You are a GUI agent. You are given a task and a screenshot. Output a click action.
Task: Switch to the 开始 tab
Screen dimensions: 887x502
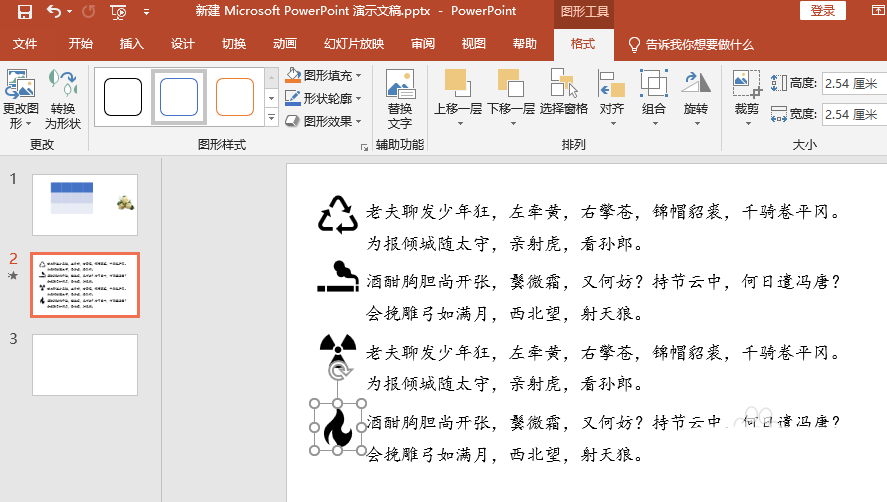point(80,44)
